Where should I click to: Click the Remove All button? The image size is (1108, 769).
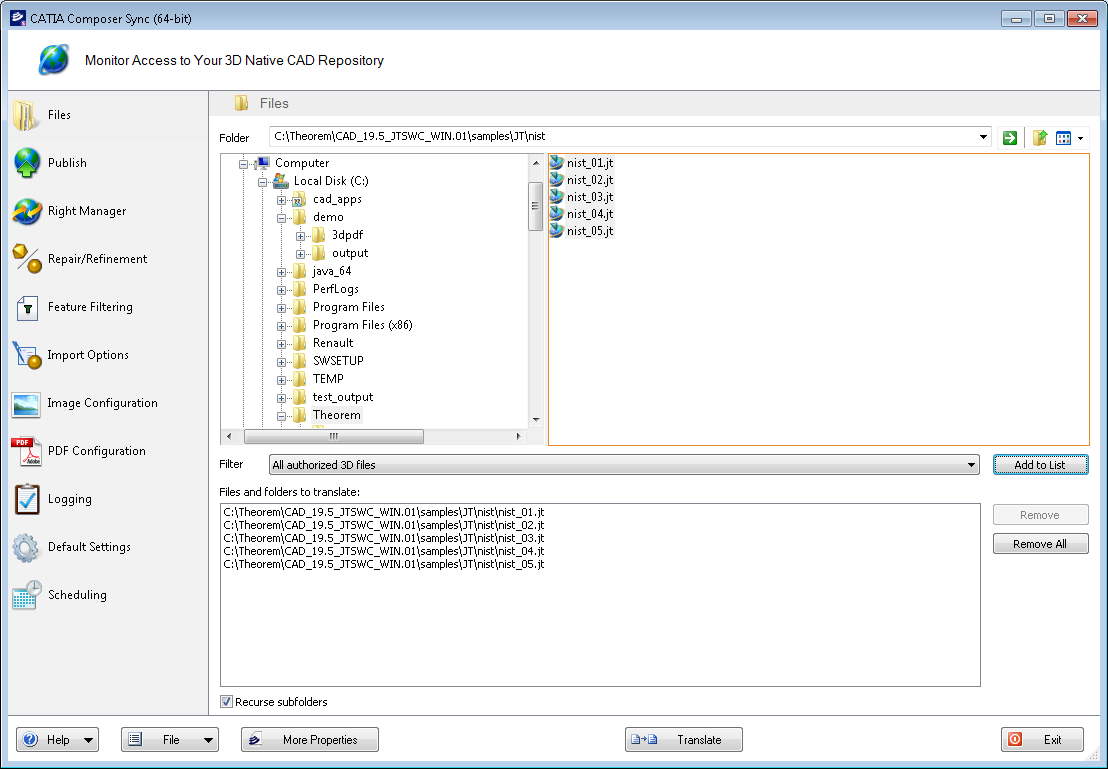coord(1040,544)
